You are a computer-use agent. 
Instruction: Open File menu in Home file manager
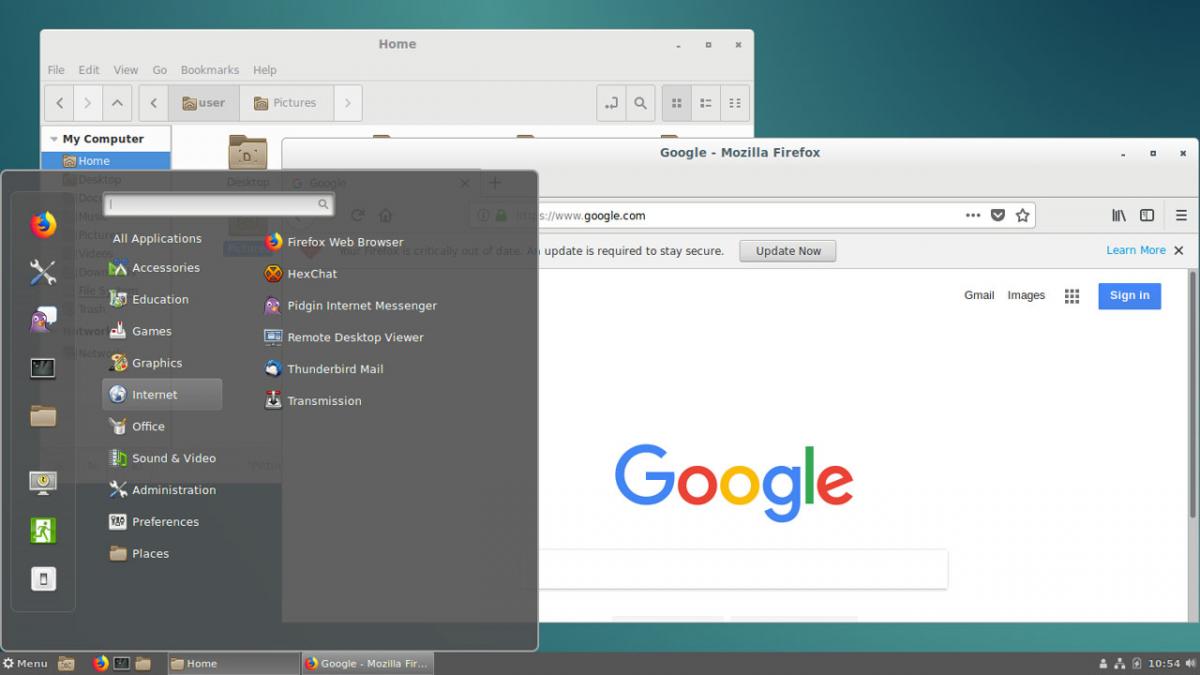click(56, 70)
